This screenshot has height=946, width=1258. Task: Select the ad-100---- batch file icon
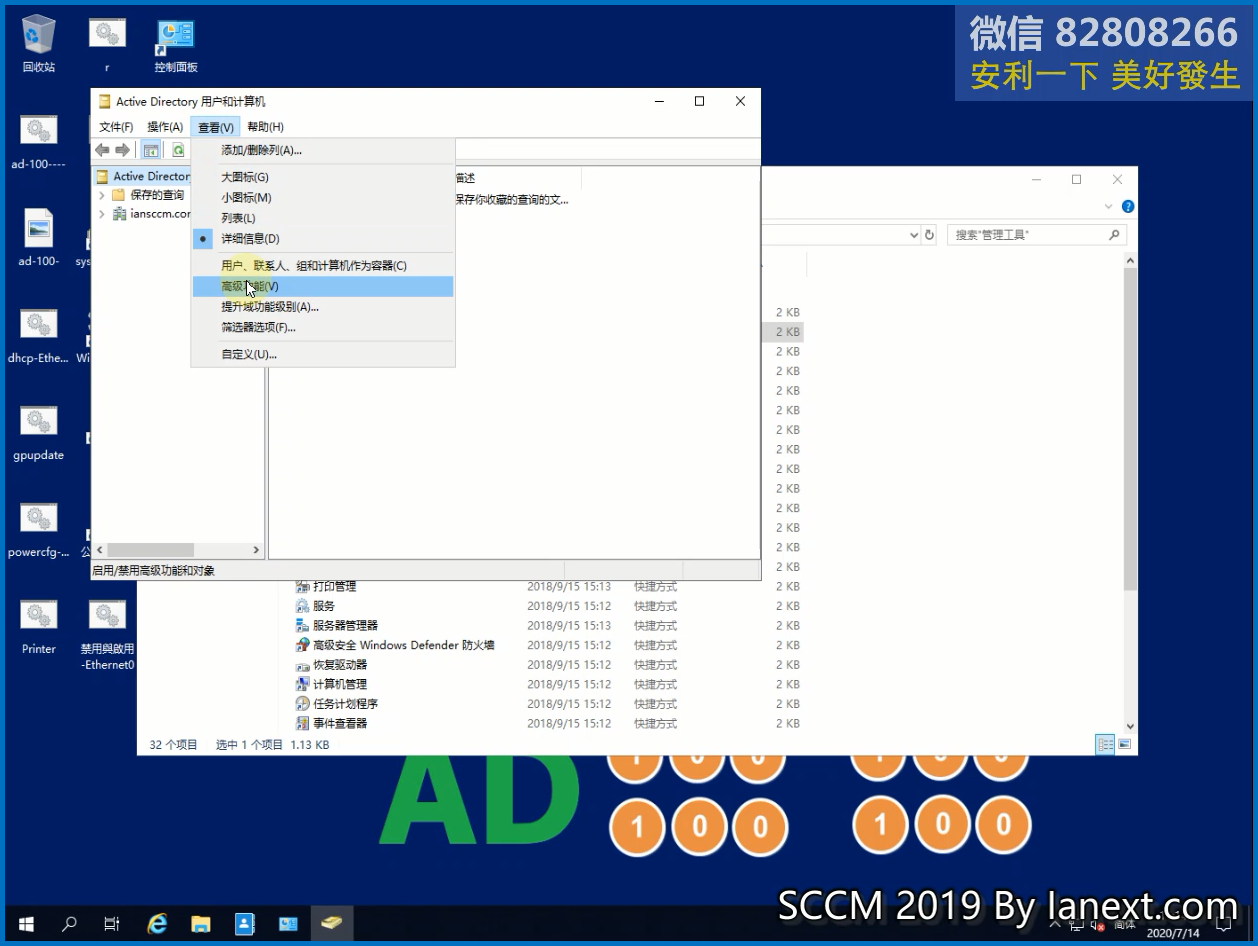point(38,141)
